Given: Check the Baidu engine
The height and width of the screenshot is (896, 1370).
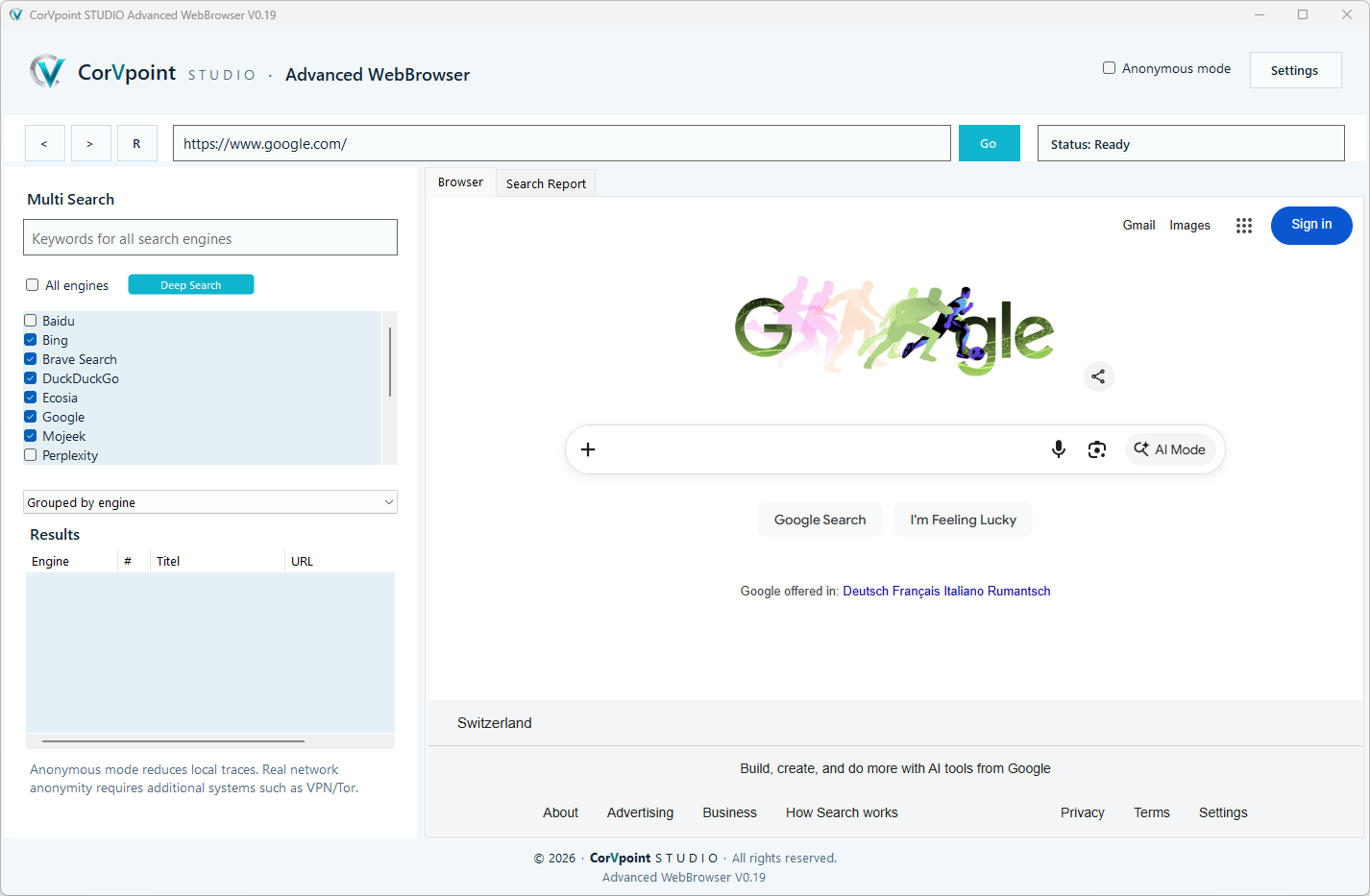Looking at the screenshot, I should pyautogui.click(x=31, y=321).
